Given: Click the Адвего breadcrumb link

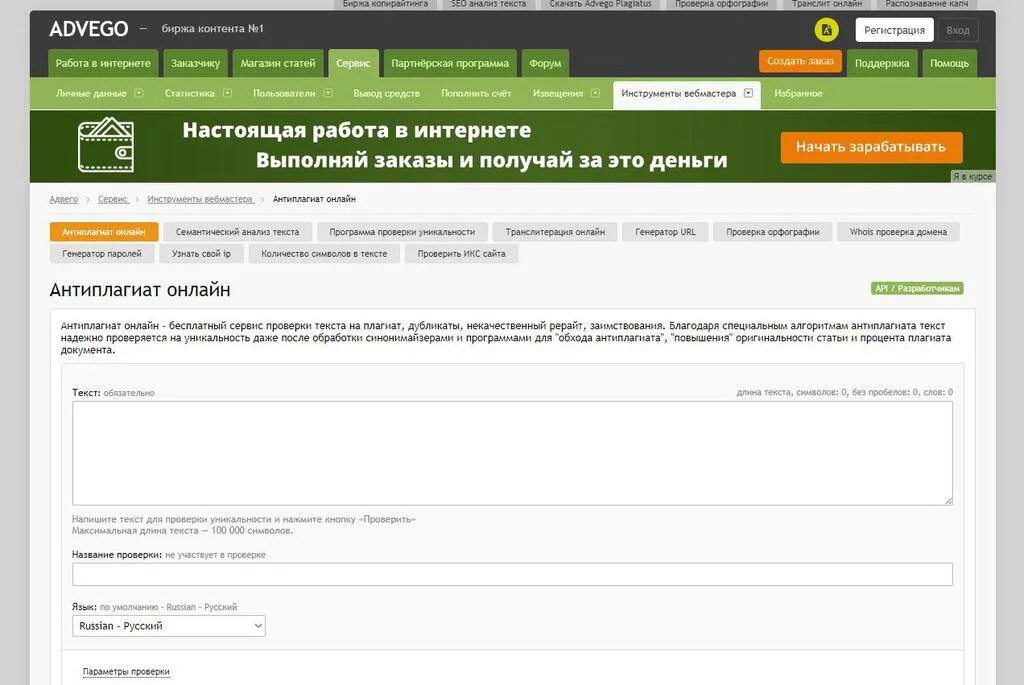Looking at the screenshot, I should point(63,199).
